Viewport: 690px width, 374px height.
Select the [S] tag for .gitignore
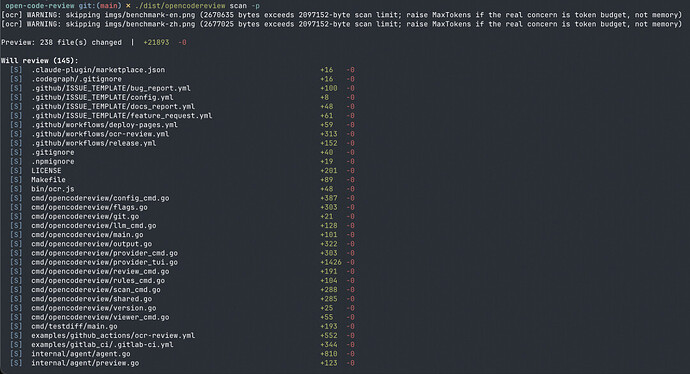point(16,152)
